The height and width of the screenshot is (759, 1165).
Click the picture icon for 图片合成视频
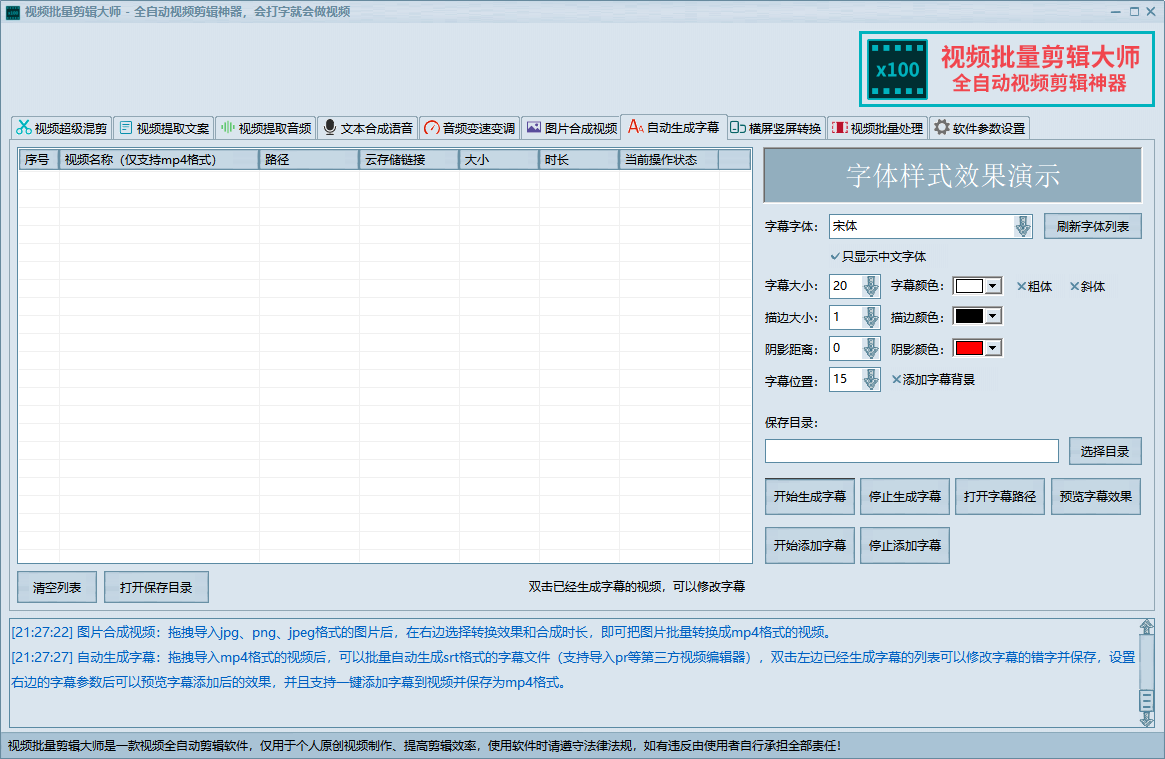coord(533,128)
